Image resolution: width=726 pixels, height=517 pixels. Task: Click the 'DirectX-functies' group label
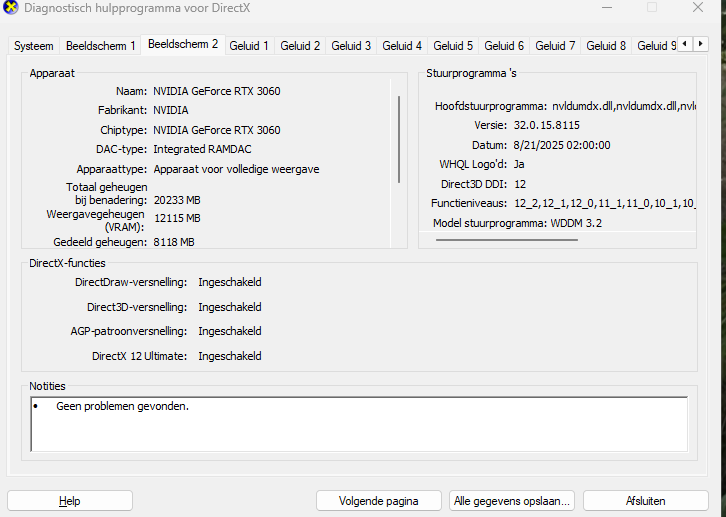click(67, 263)
